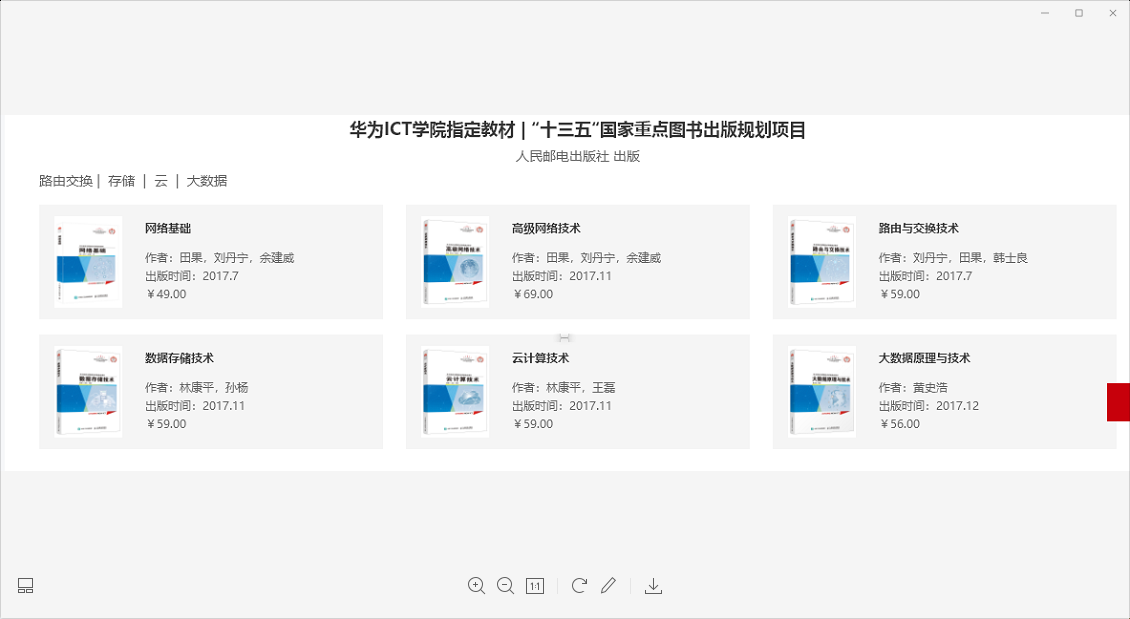Zoom in using the magnifier plus icon
This screenshot has width=1130, height=619.
pyautogui.click(x=476, y=586)
